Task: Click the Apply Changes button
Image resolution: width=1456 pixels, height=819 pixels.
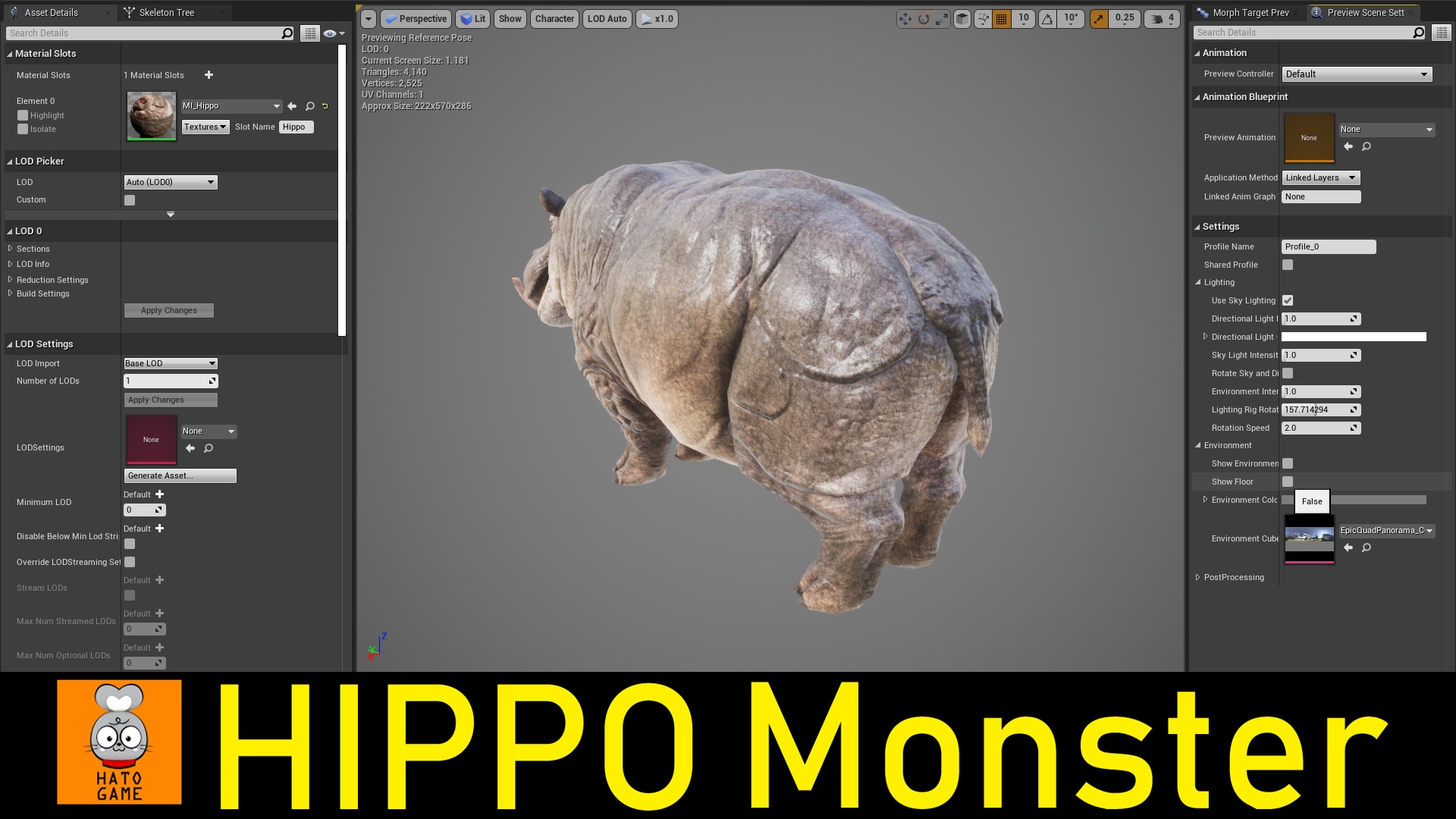Action: [x=168, y=310]
